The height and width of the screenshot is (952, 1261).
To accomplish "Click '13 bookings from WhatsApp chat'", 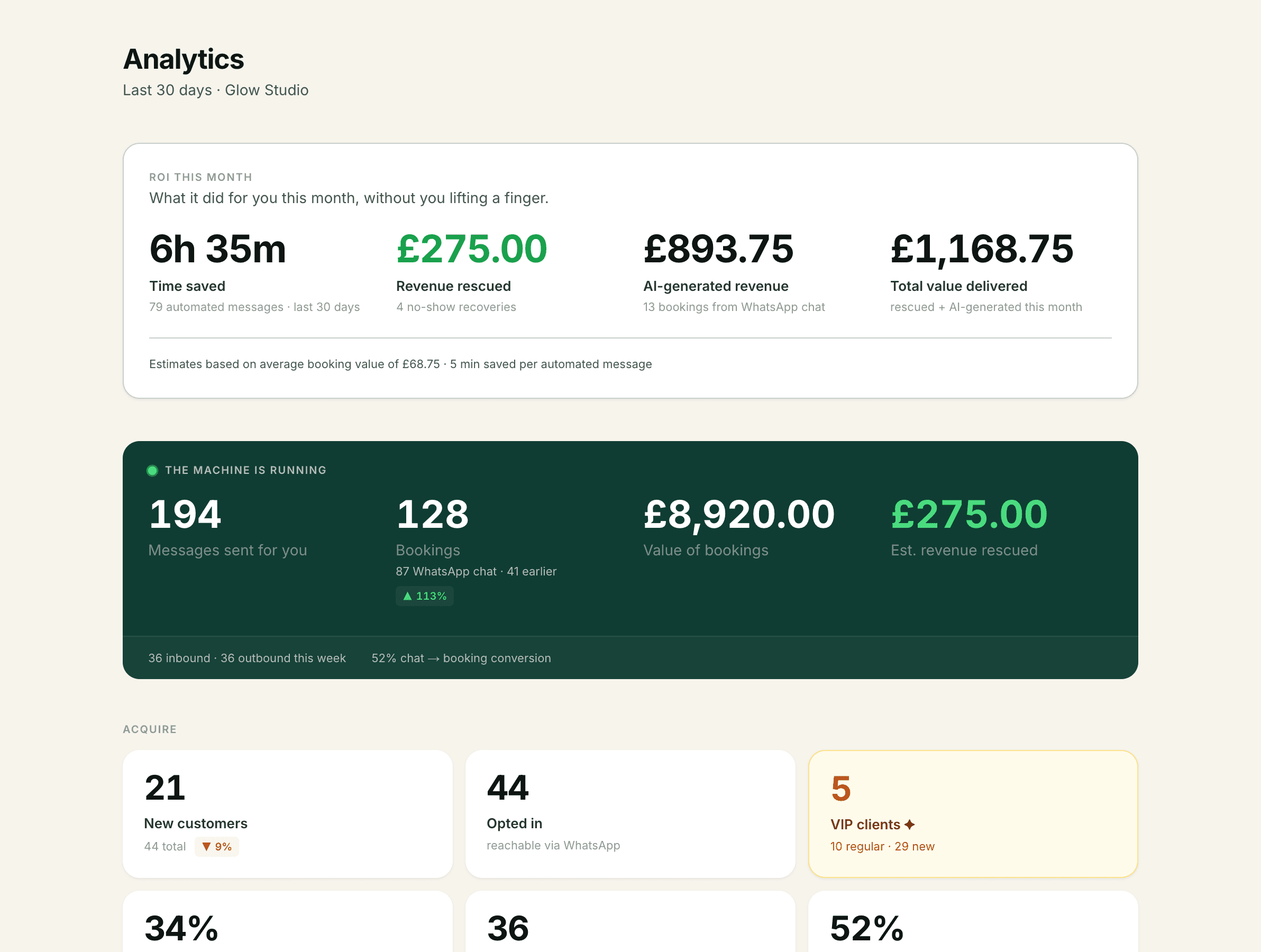I will click(x=734, y=307).
